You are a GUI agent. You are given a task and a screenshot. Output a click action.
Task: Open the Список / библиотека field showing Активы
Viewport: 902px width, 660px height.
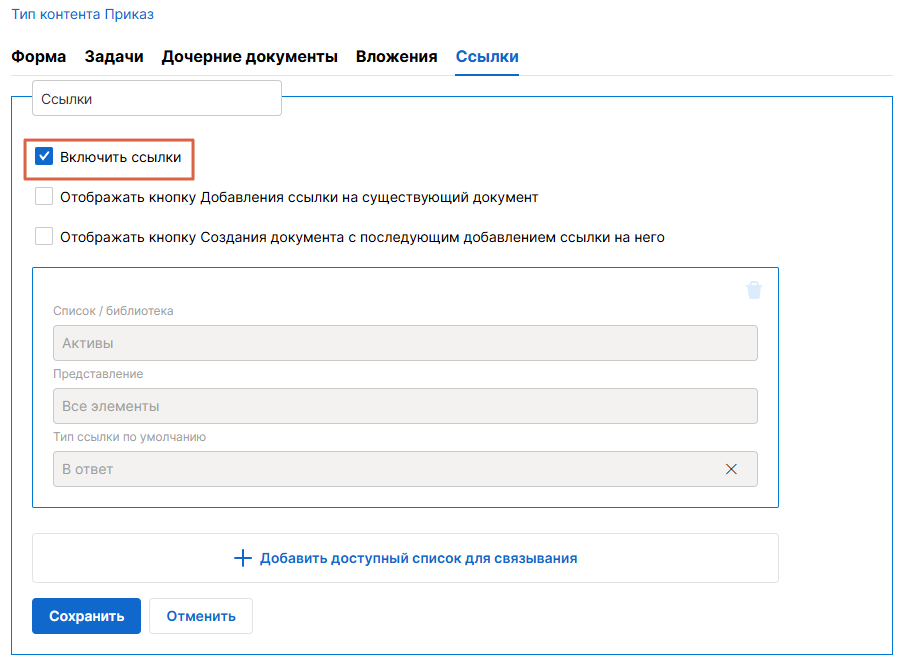click(405, 343)
